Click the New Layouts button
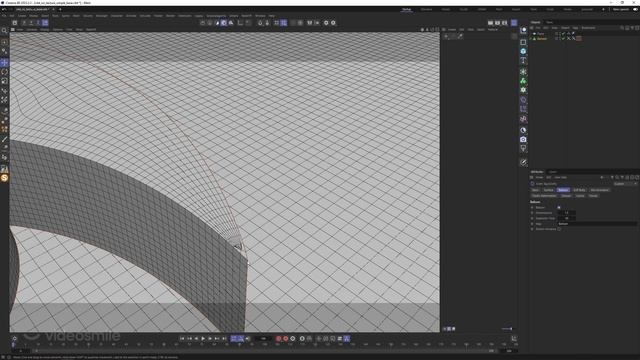This screenshot has height=360, width=640. point(621,9)
